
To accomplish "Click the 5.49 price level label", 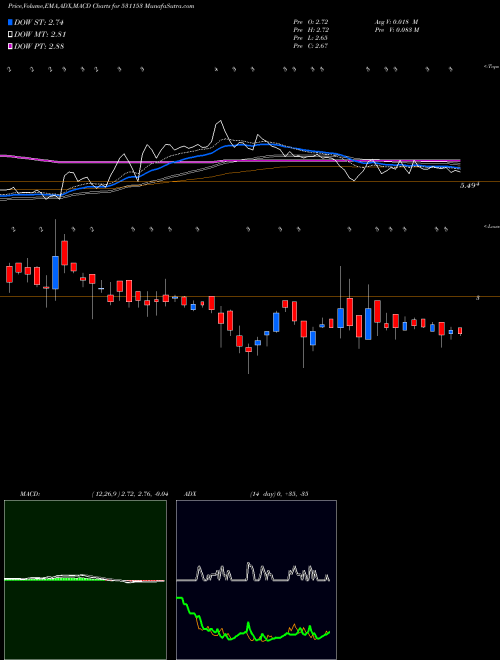I will pyautogui.click(x=469, y=185).
